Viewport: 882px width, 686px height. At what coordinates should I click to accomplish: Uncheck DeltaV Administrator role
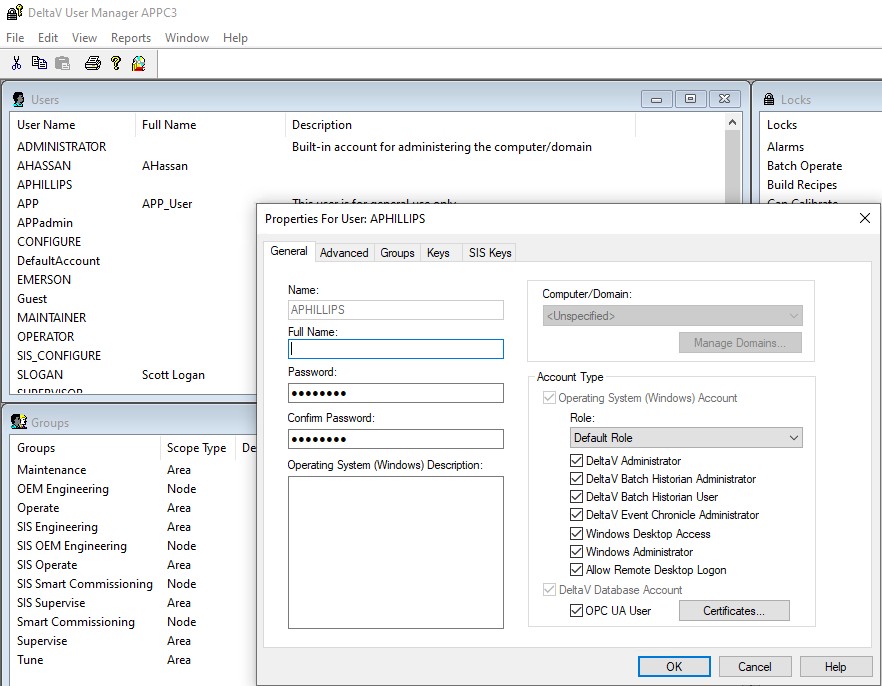point(576,461)
